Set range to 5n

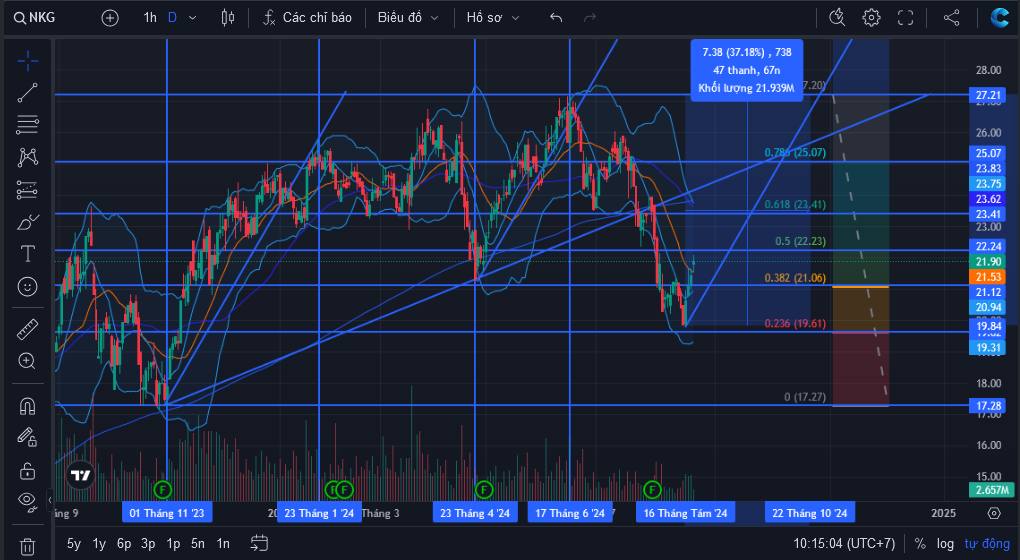pos(198,544)
